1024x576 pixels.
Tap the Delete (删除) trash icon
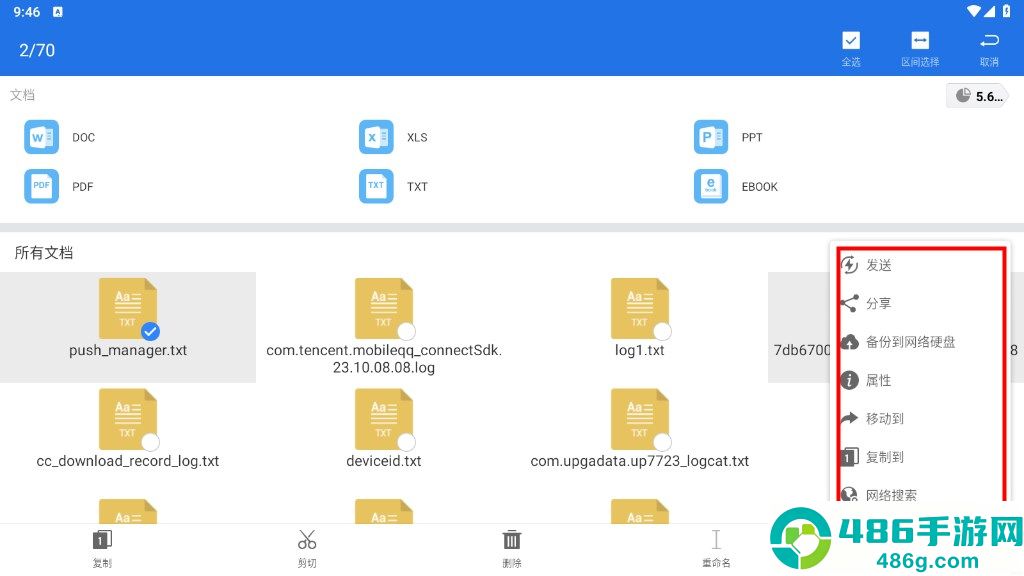coord(511,540)
